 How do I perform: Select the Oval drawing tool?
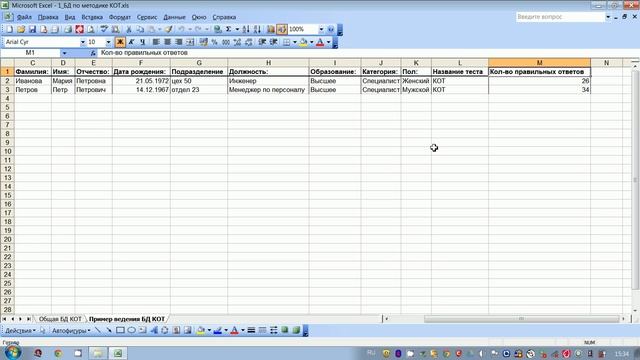pyautogui.click(x=131, y=330)
